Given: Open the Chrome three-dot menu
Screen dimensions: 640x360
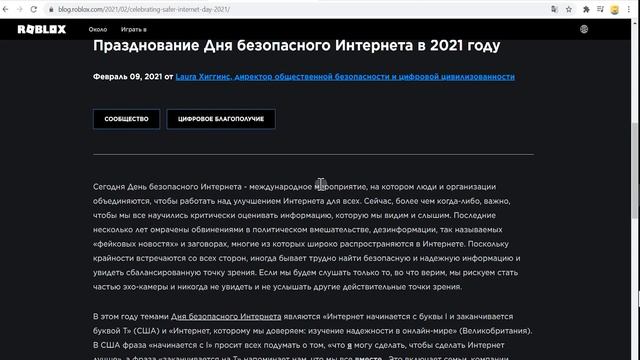Looking at the screenshot, I should coord(629,9).
